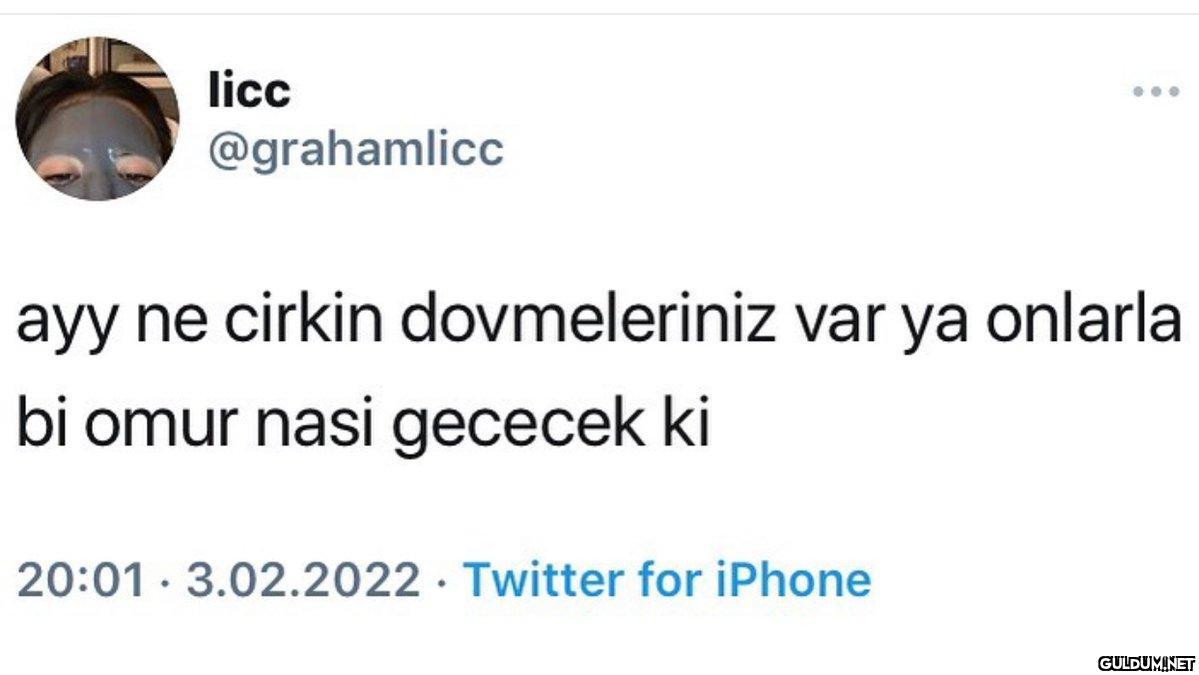Click the 20:01 timestamp

point(83,579)
